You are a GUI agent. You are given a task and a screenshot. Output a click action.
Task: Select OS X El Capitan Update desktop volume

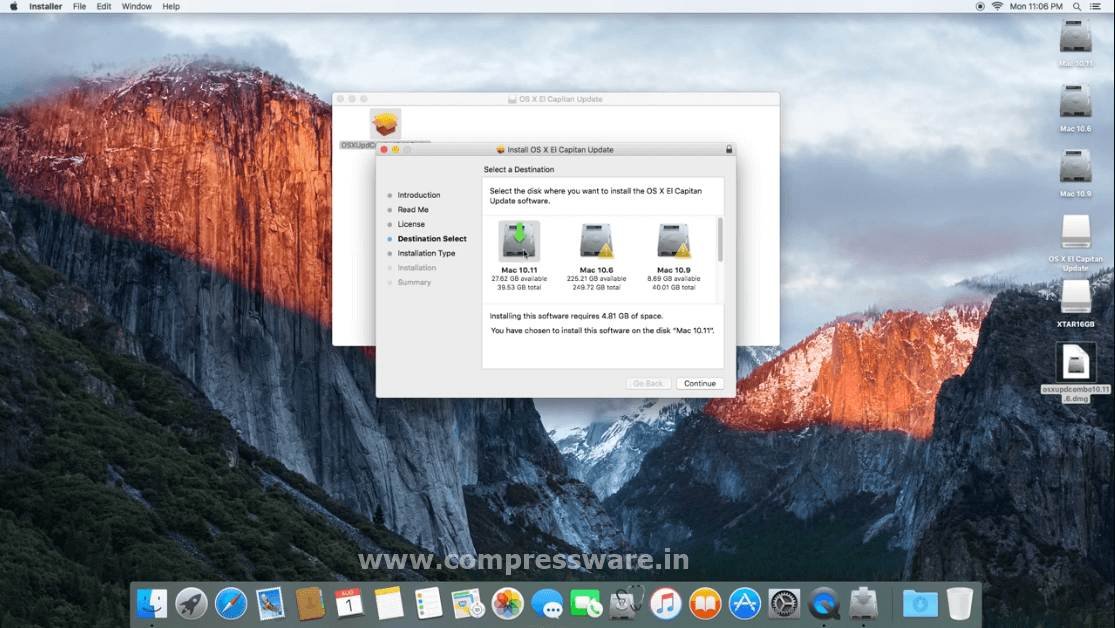(1075, 232)
